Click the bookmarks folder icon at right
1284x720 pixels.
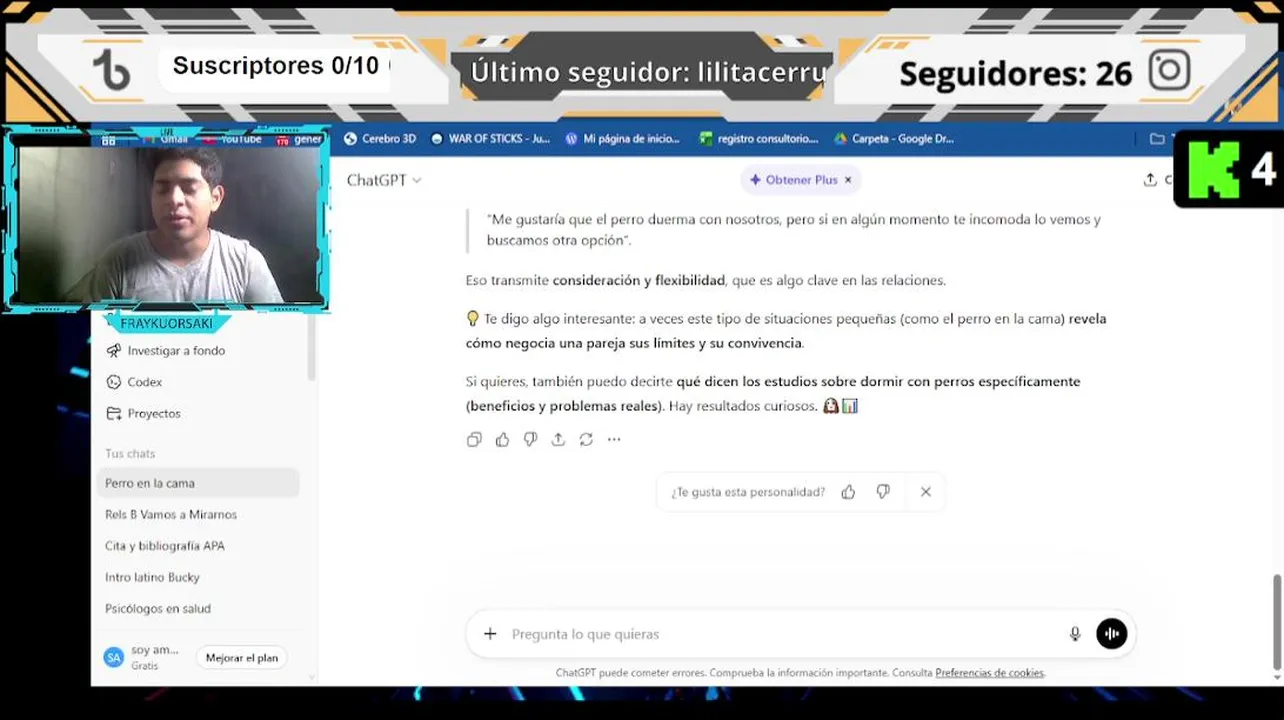click(x=1157, y=139)
